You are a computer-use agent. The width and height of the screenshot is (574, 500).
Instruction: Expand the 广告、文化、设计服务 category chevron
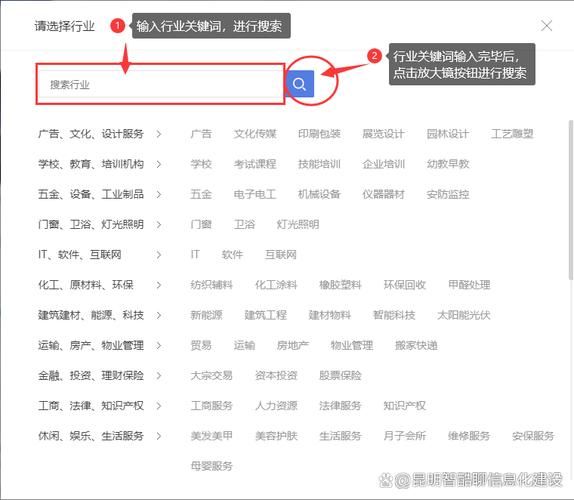click(x=159, y=134)
